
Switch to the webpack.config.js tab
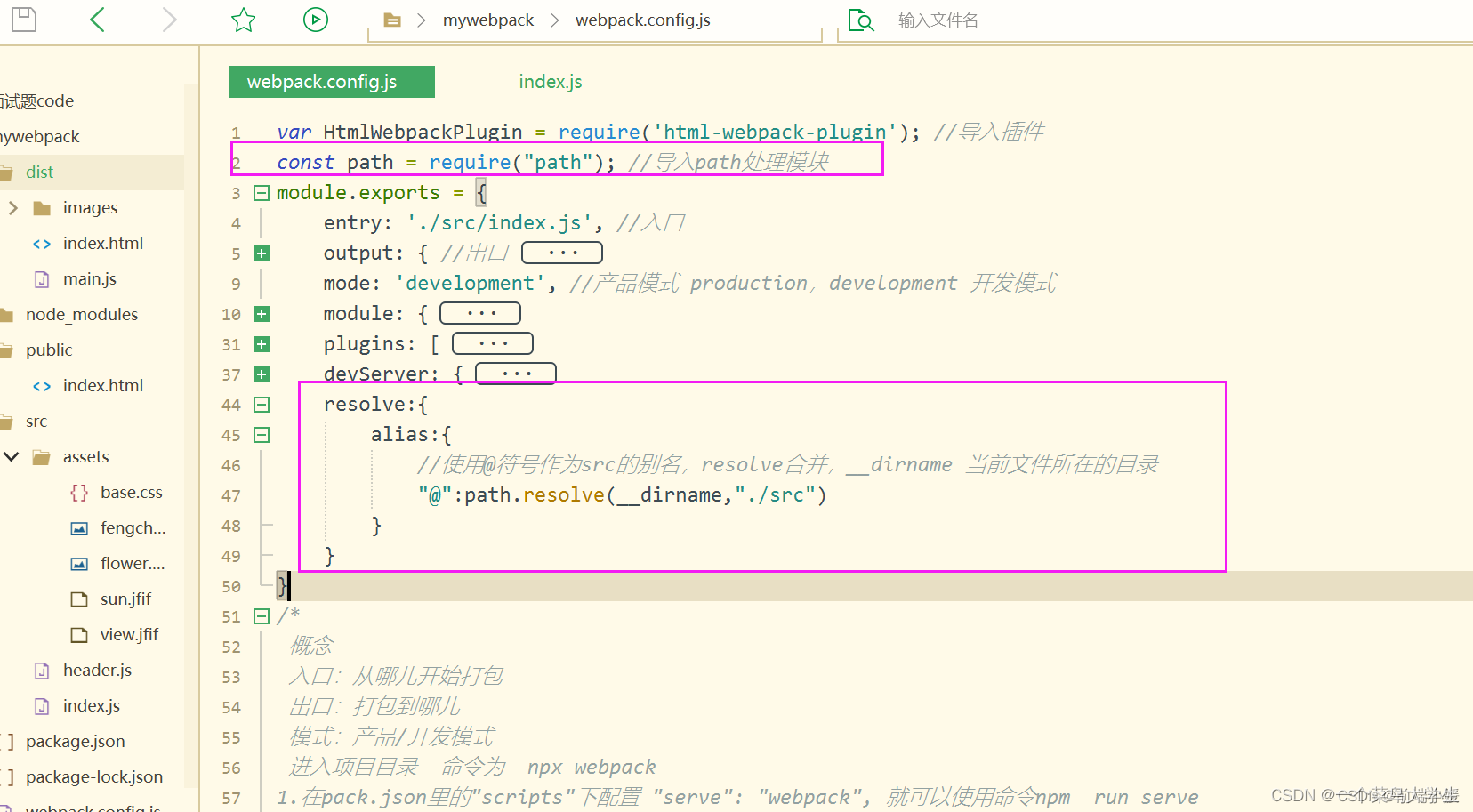pos(332,82)
